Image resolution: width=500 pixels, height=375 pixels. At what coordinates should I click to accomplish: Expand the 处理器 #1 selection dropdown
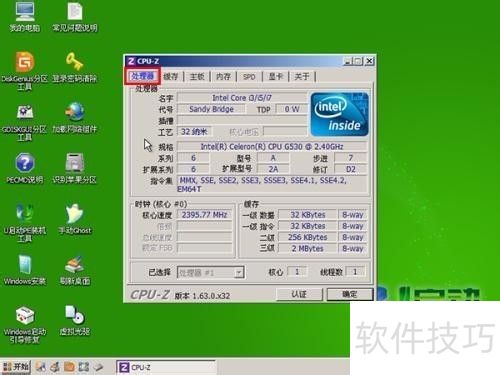[x=239, y=273]
